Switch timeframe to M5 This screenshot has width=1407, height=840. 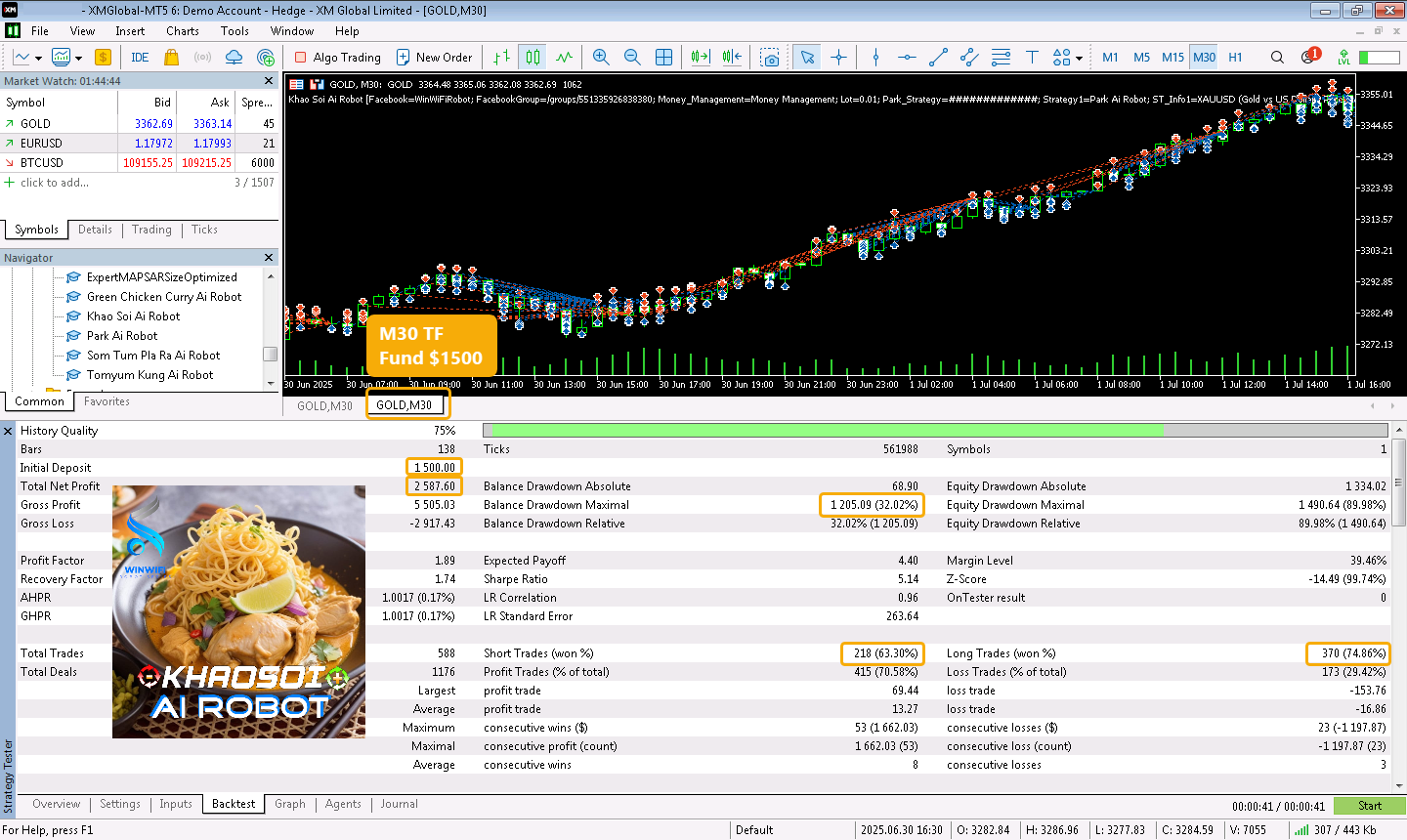(1141, 58)
